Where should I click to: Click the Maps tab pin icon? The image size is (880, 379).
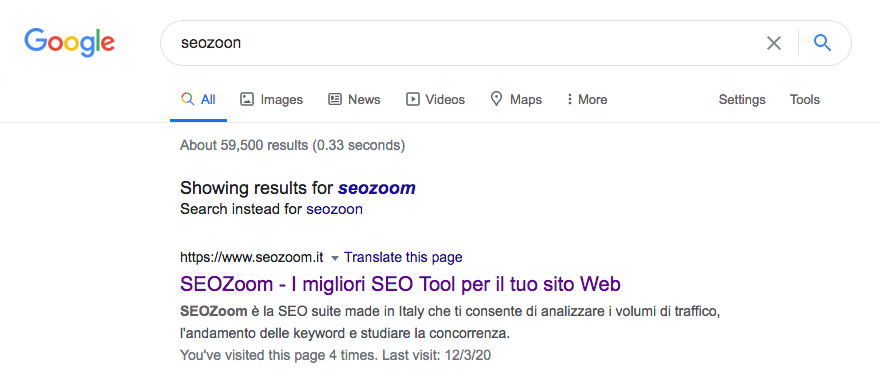(496, 99)
